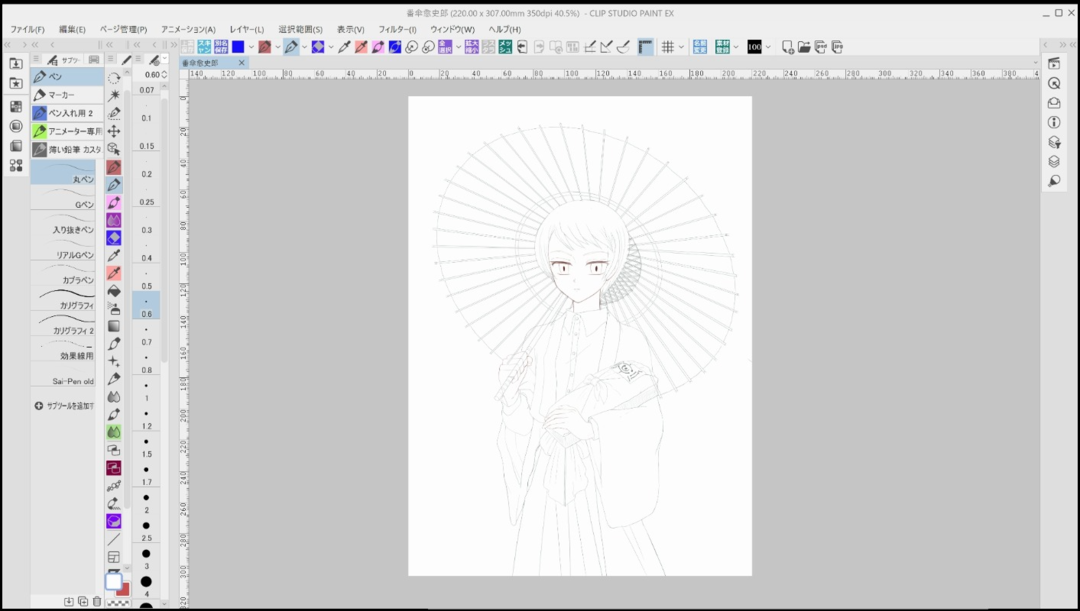Expand the grid options dropdown arrow
1080x611 pixels.
pyautogui.click(x=681, y=47)
